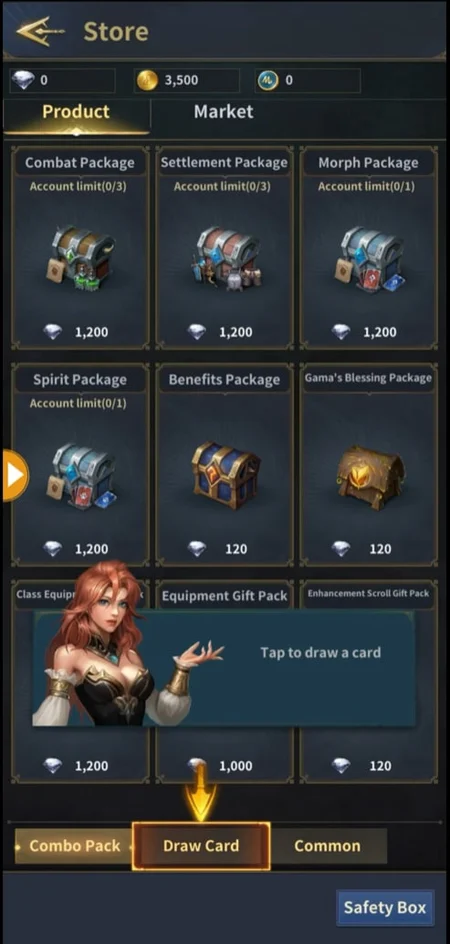Screen dimensions: 450x944
Task: Choose the Morph Package chest icon
Action: [x=369, y=258]
